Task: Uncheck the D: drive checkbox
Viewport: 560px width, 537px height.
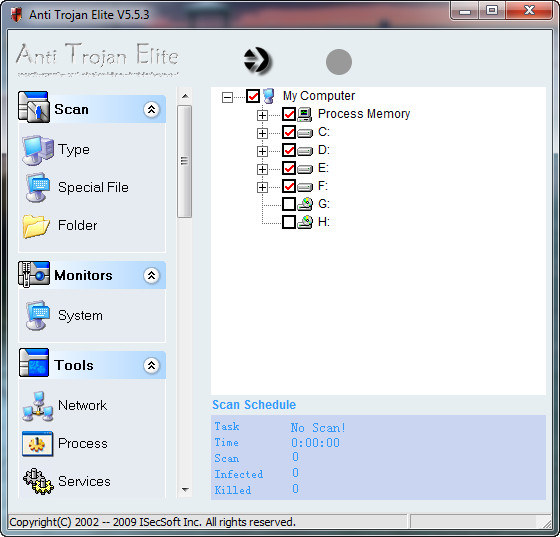Action: (x=289, y=150)
